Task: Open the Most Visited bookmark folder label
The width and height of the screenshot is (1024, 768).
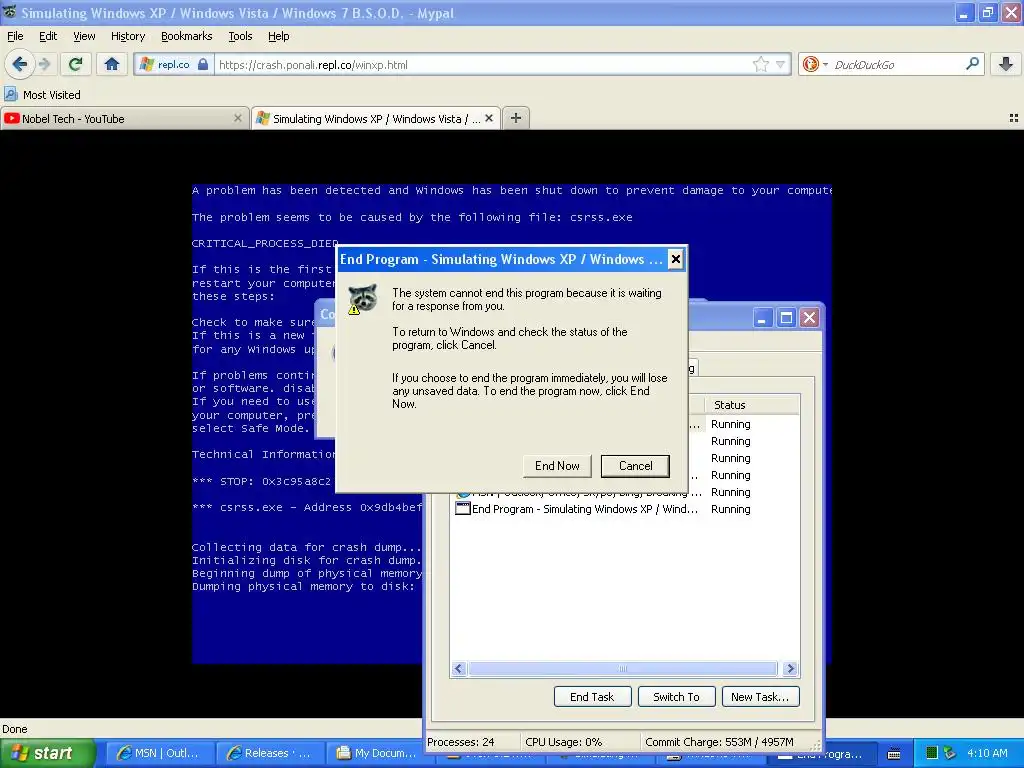Action: [x=52, y=95]
